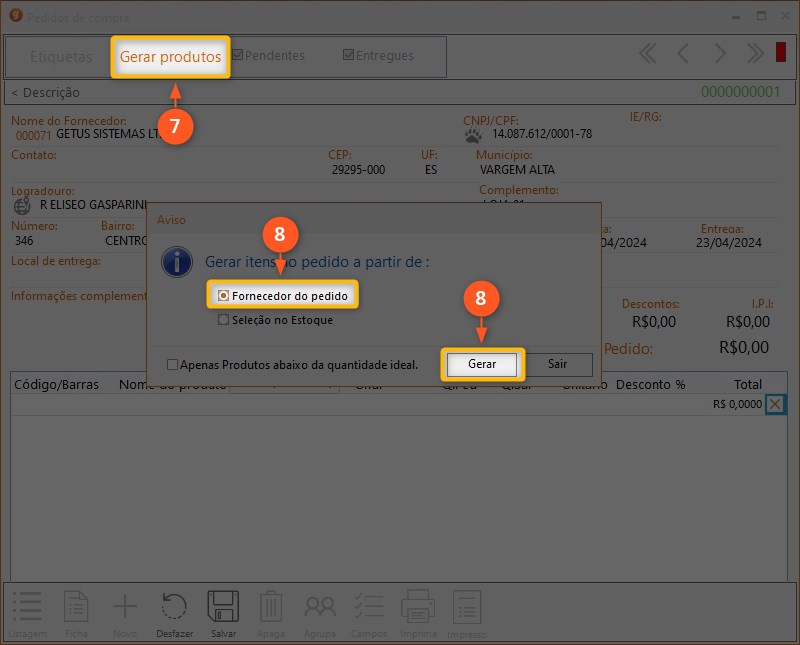
Task: Click the Agrupa people icon
Action: click(320, 607)
